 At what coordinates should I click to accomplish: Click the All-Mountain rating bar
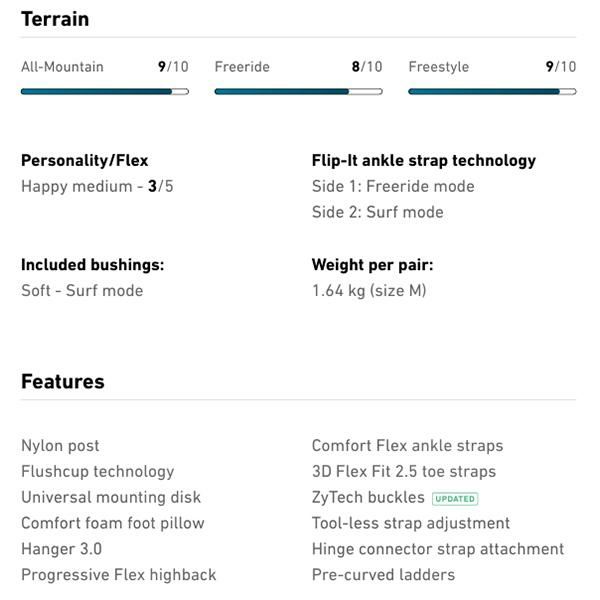tap(104, 91)
